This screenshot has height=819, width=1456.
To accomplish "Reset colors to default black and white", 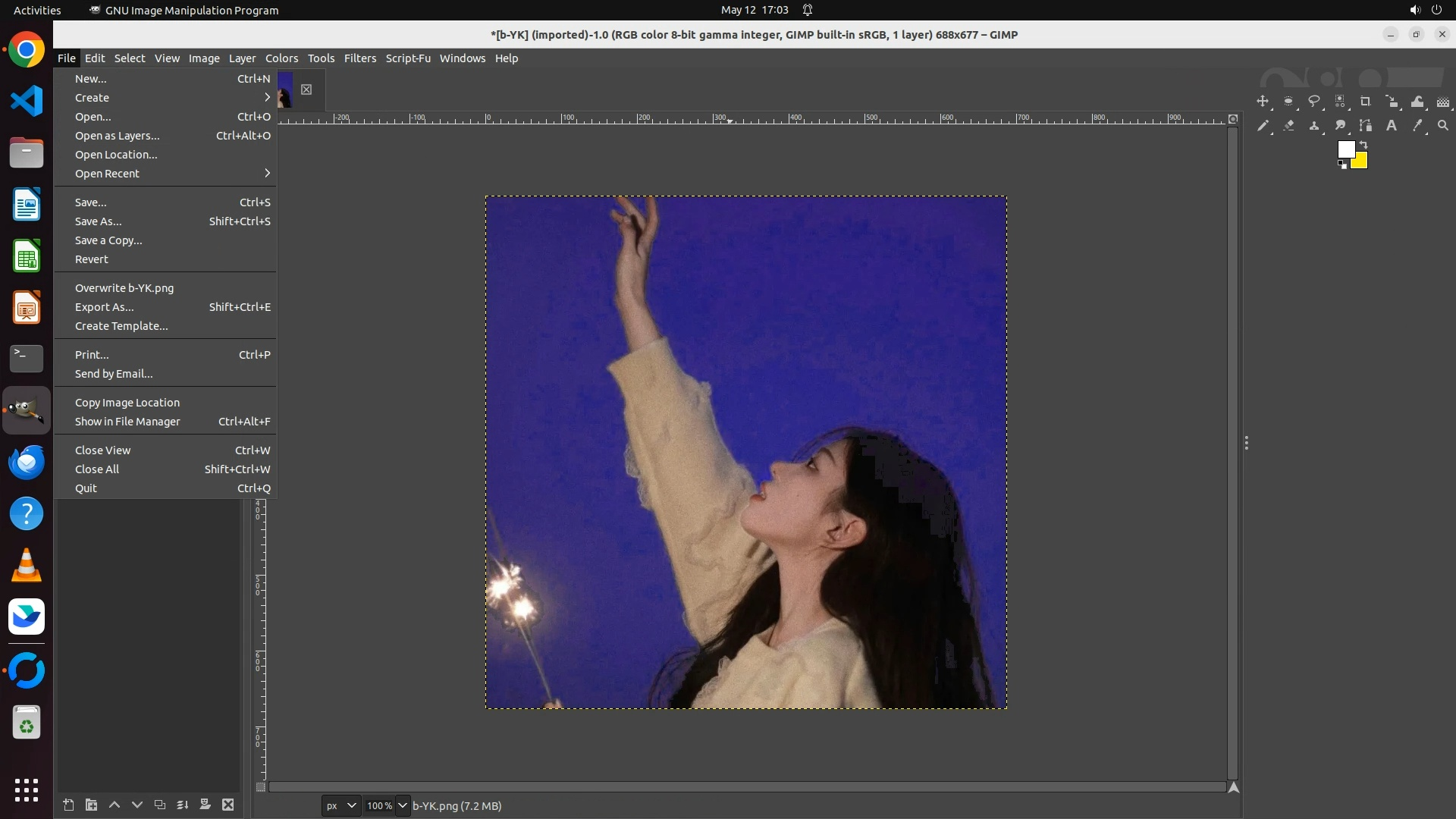I will tap(1342, 165).
